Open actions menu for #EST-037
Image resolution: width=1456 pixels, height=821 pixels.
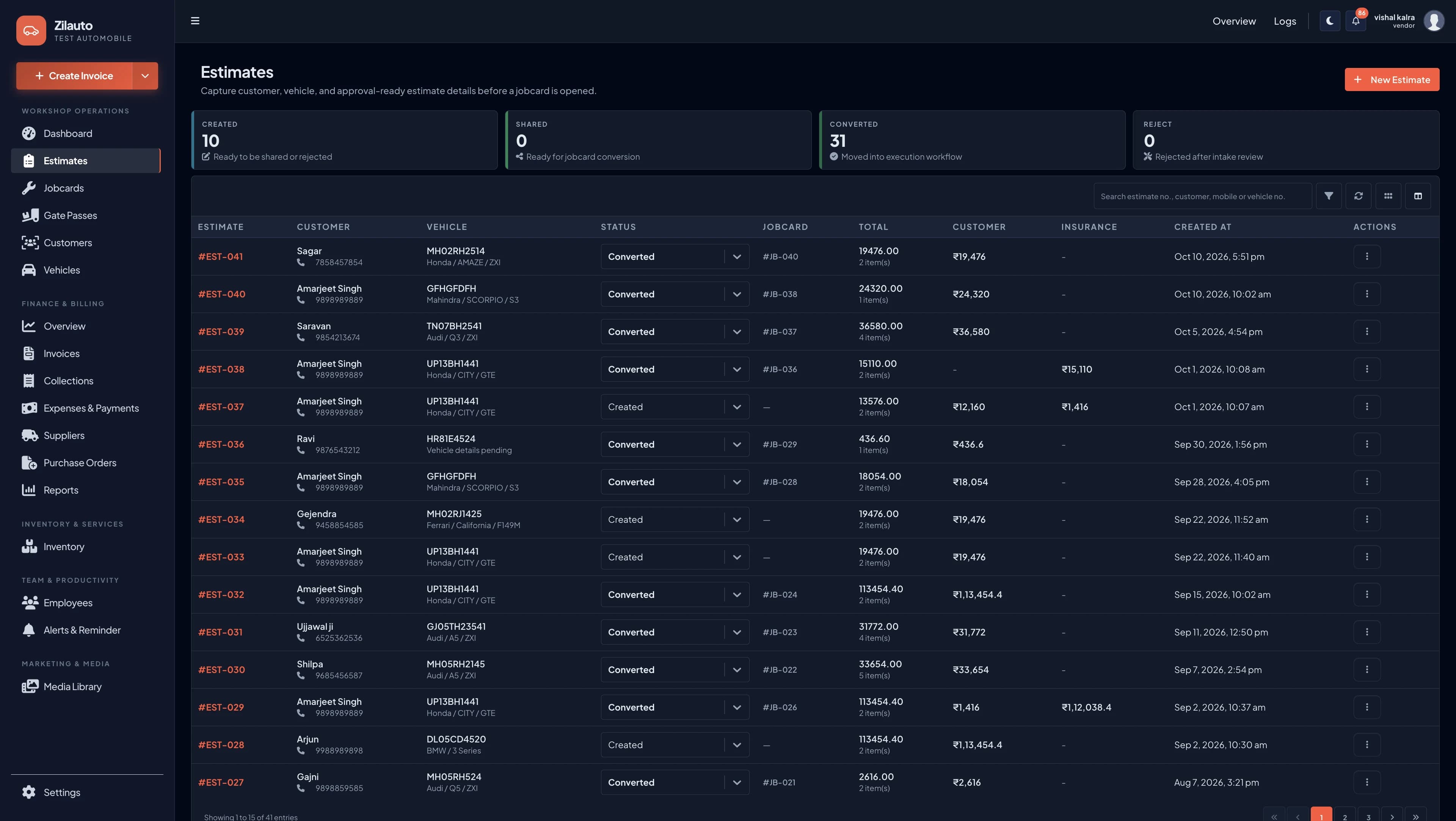1367,407
